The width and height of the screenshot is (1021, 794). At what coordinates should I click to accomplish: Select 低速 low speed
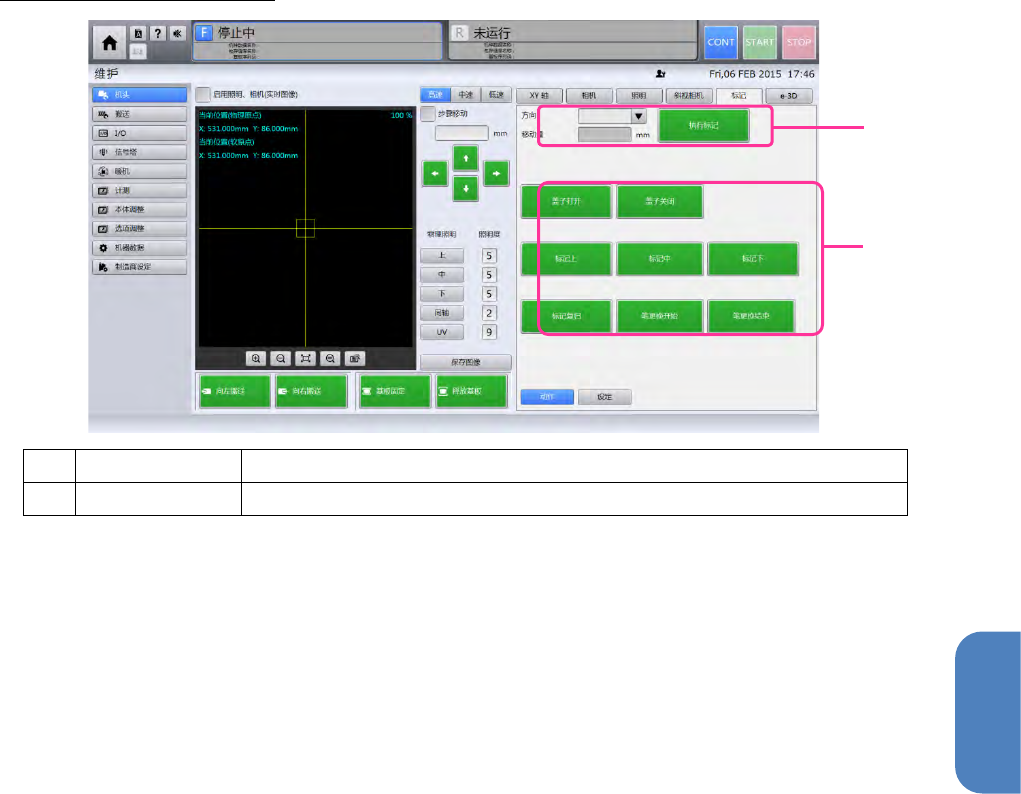(496, 95)
